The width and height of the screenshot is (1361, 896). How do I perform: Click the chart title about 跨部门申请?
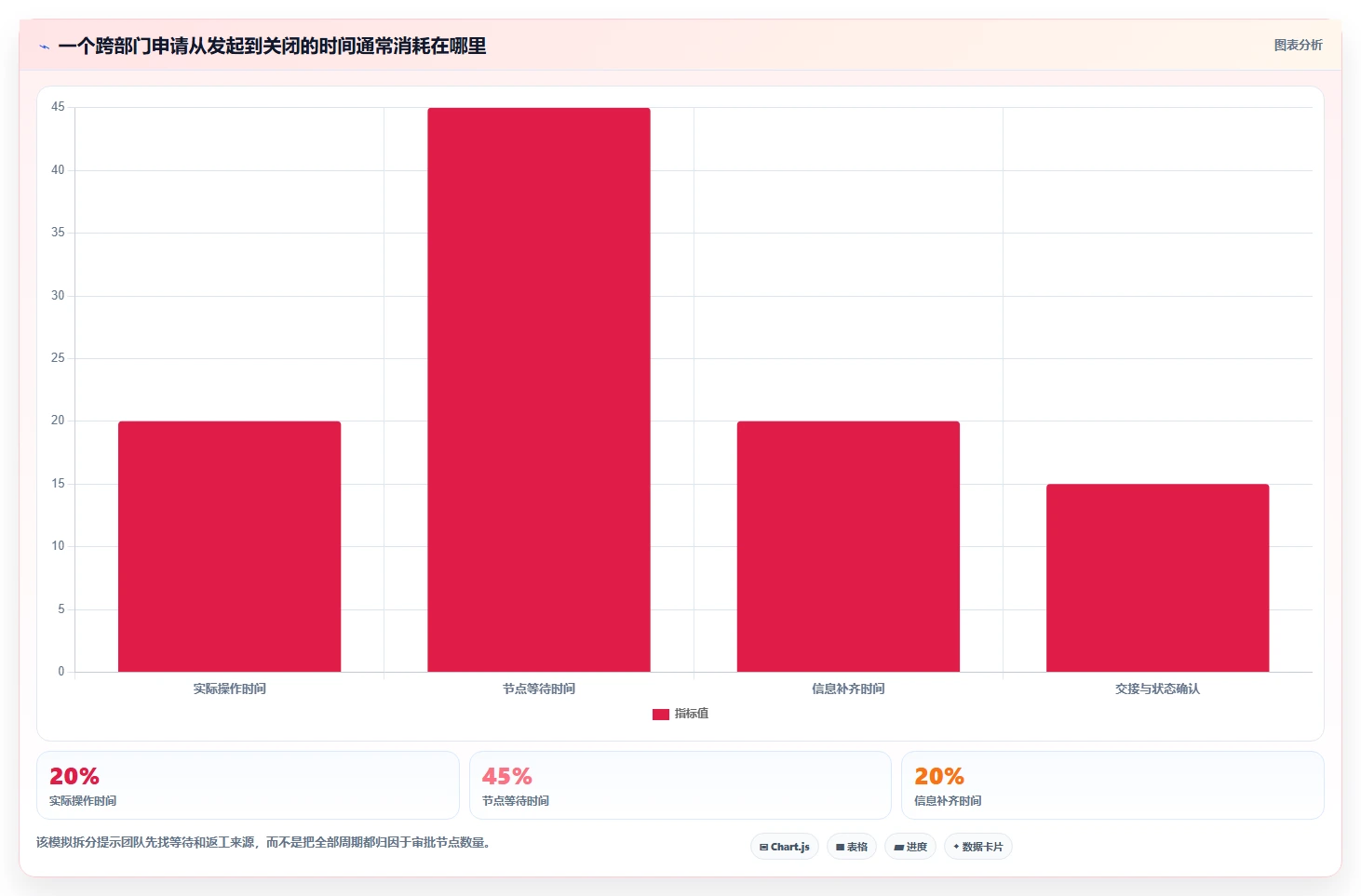(x=272, y=47)
